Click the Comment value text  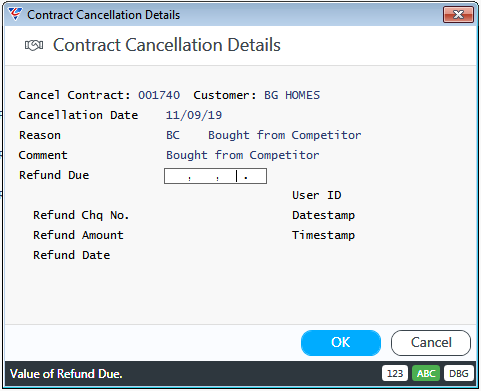coord(243,155)
